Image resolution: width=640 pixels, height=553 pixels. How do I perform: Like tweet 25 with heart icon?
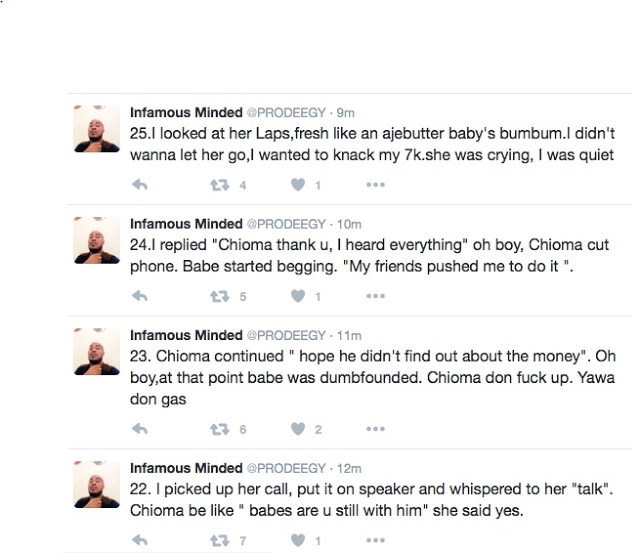[x=297, y=185]
